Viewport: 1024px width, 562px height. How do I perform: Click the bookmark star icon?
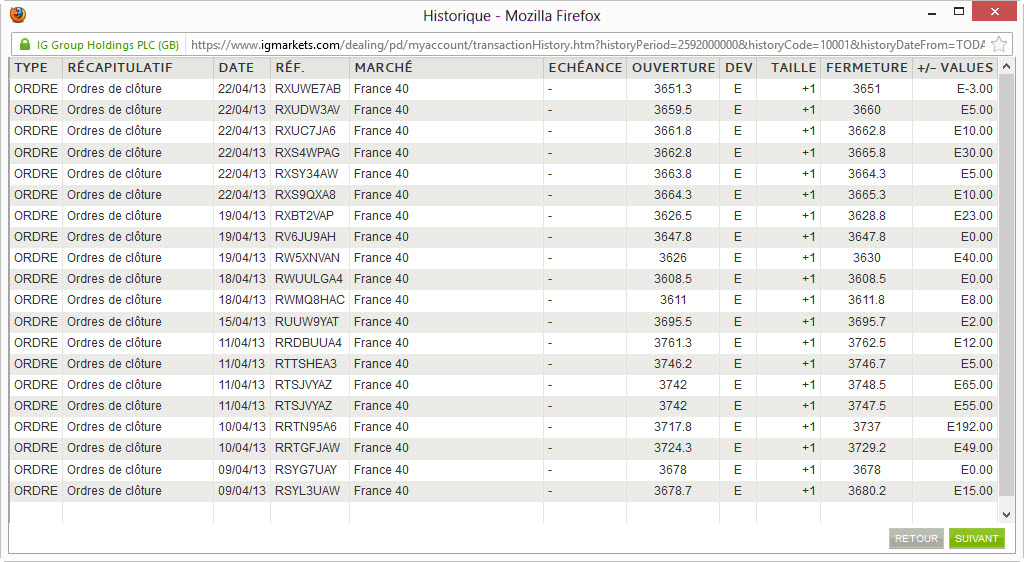tap(999, 44)
